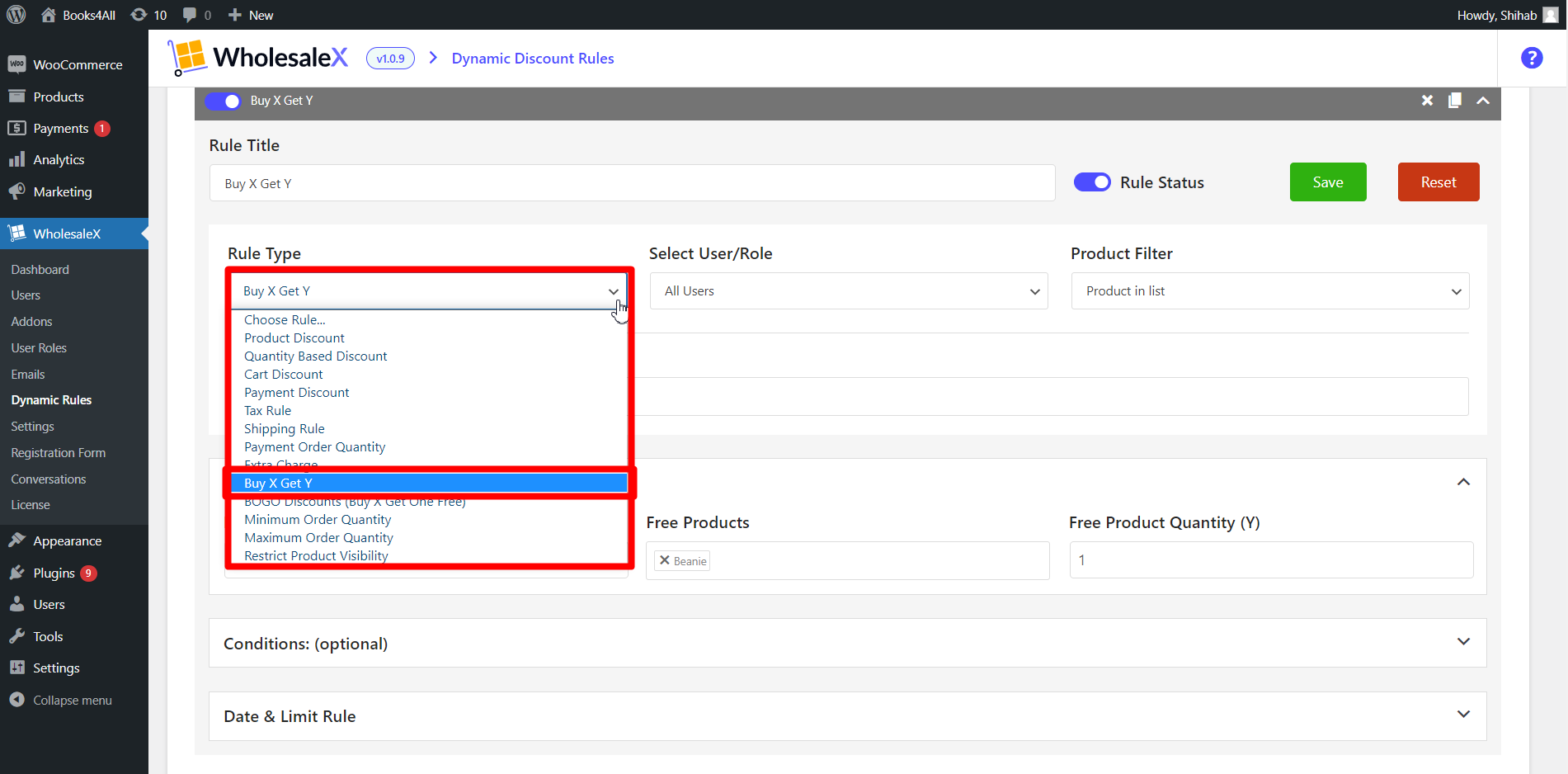Open the admin Users menu near Tools

click(74, 604)
